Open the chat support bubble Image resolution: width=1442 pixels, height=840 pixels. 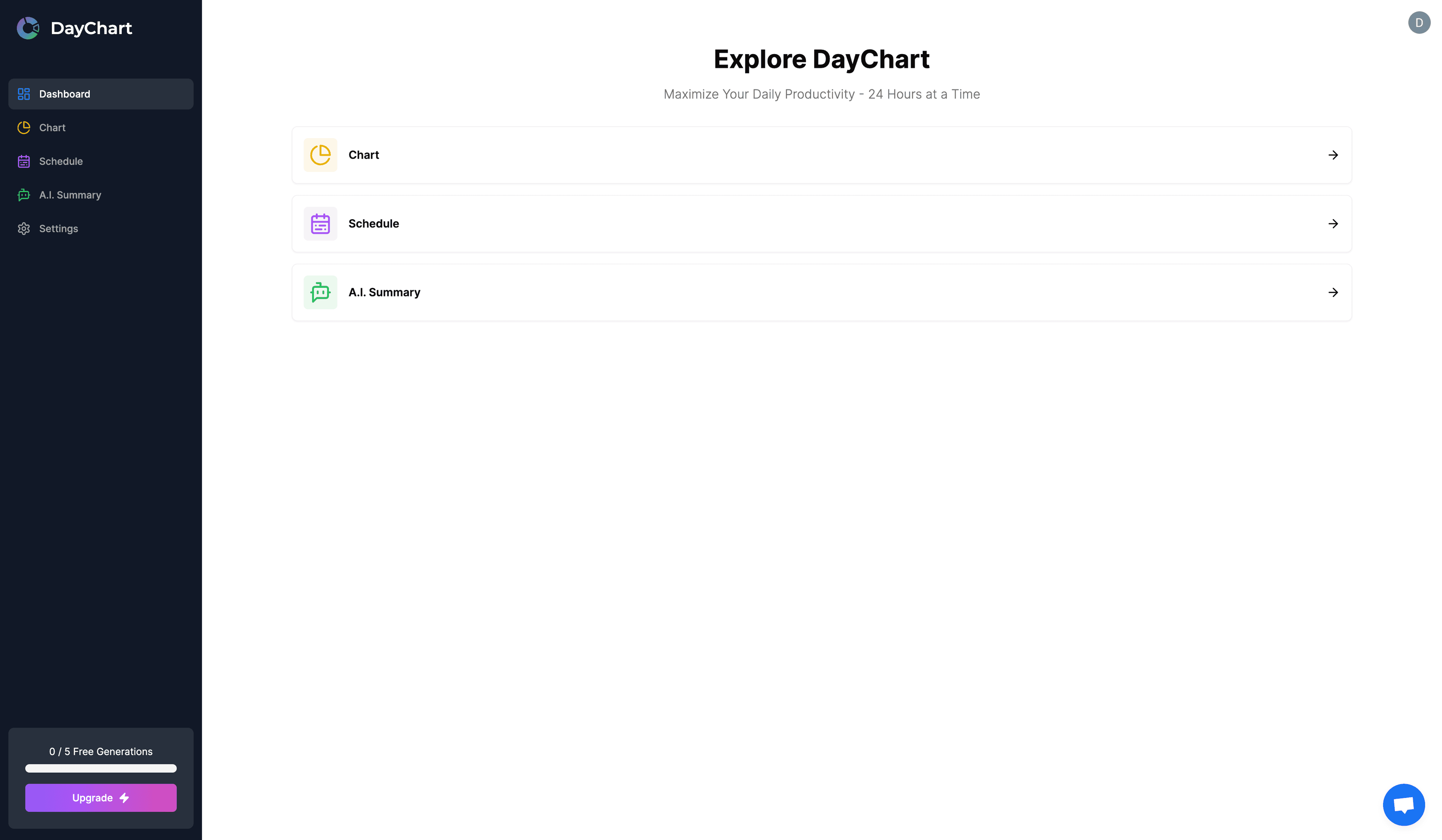point(1403,805)
